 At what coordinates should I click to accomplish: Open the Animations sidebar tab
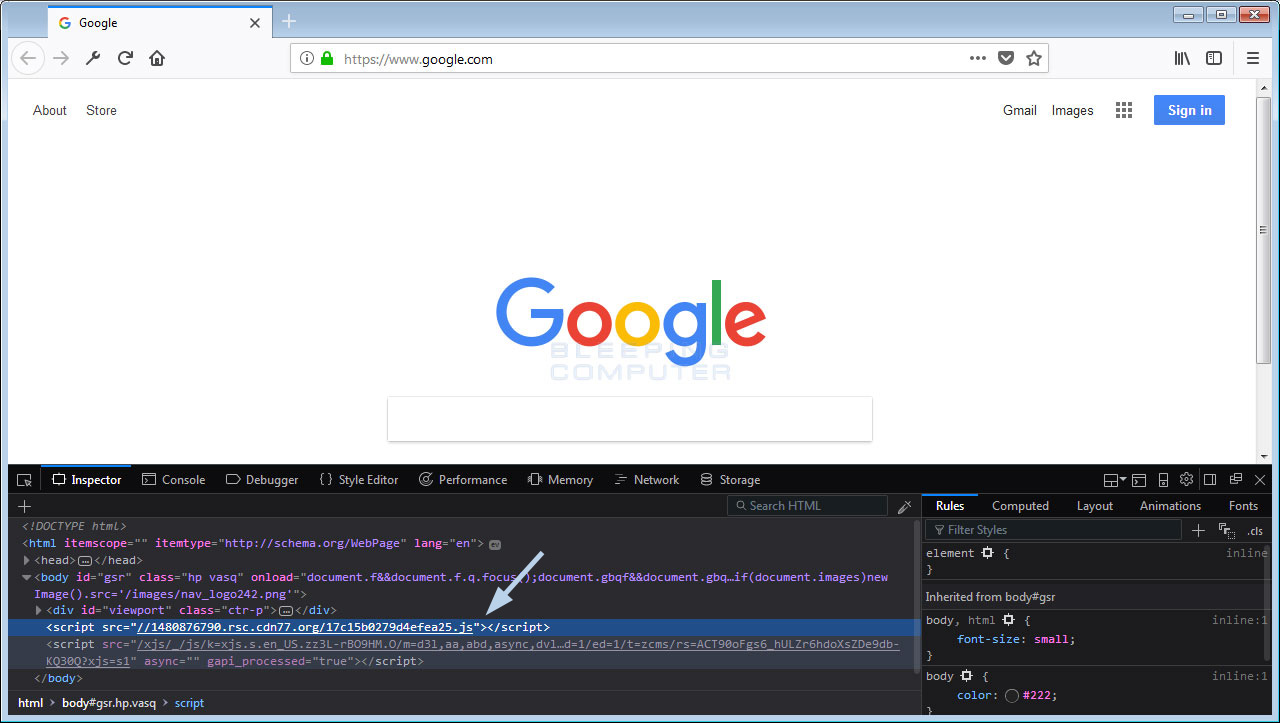click(x=1170, y=506)
